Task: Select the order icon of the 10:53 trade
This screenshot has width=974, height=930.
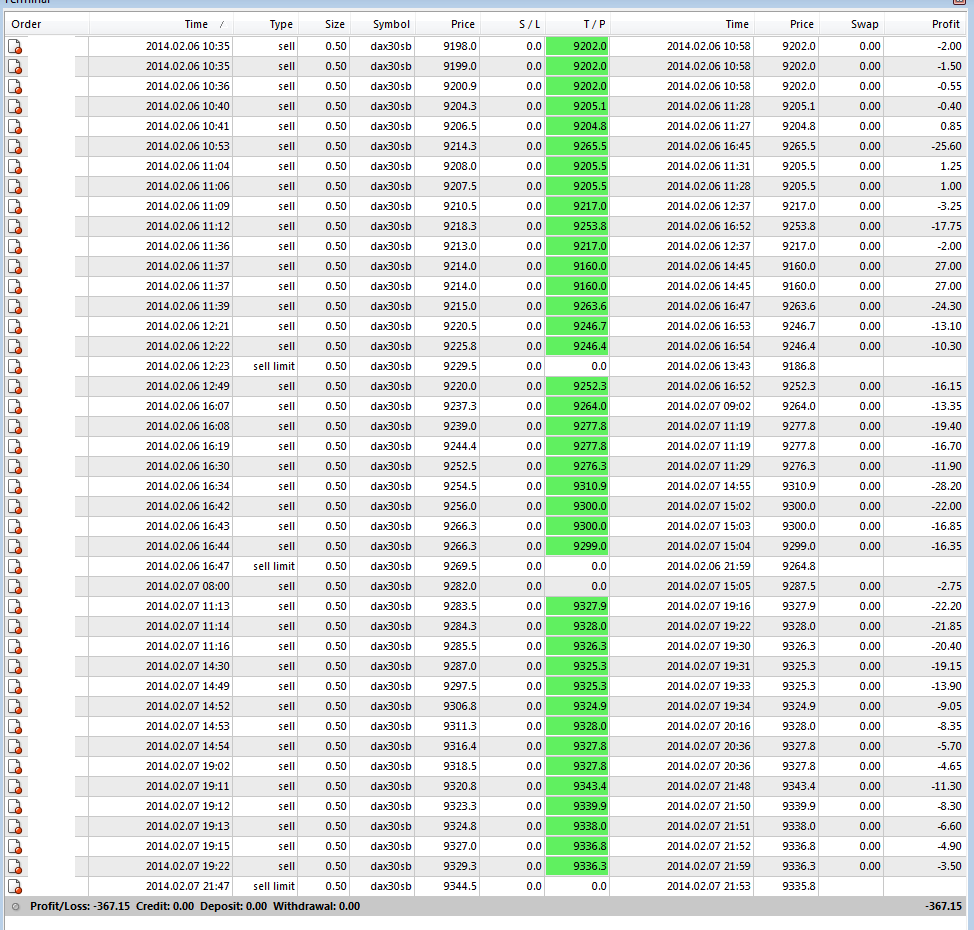Action: (15, 146)
